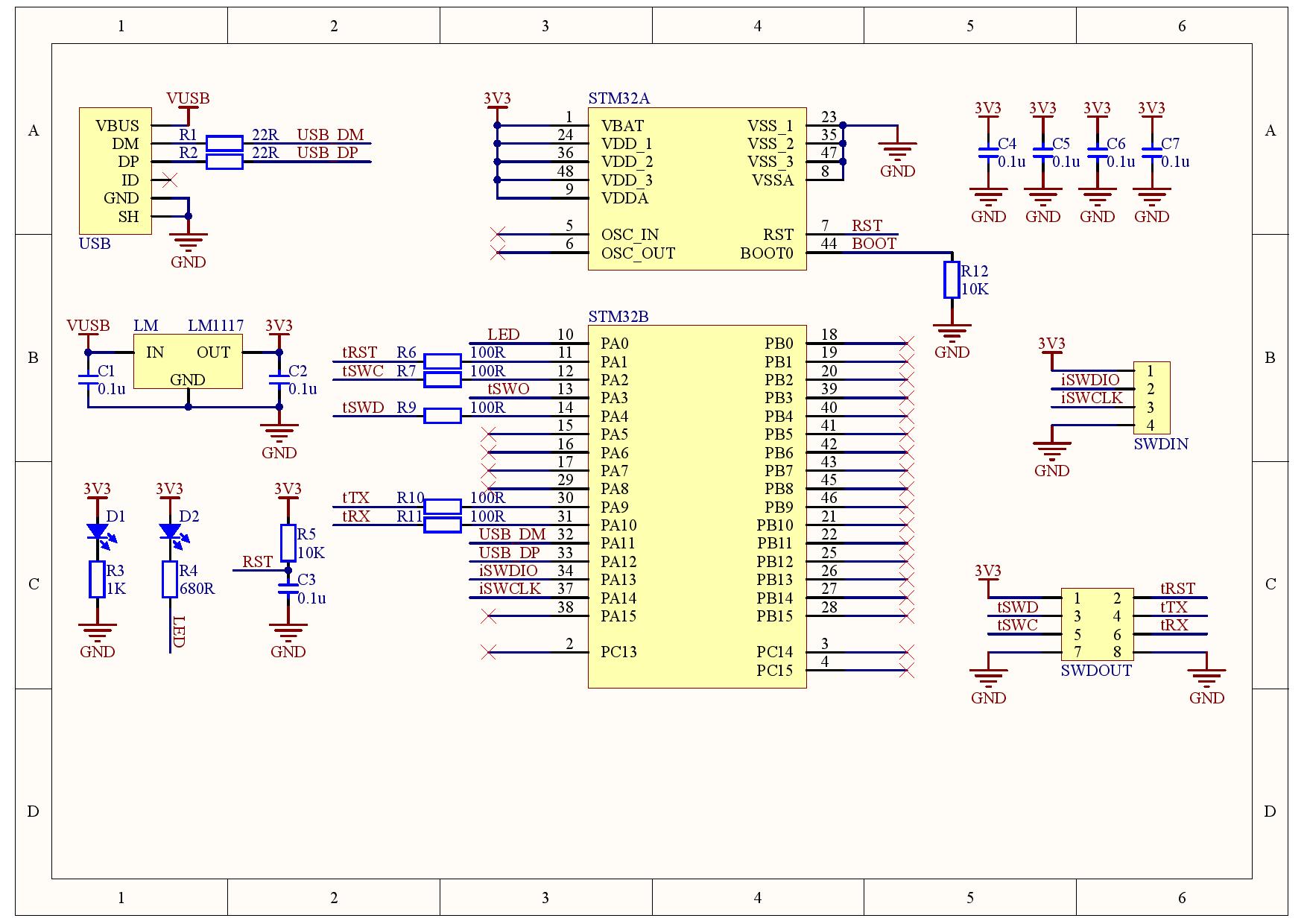
Task: Click the VDDA pin name
Action: [x=624, y=198]
